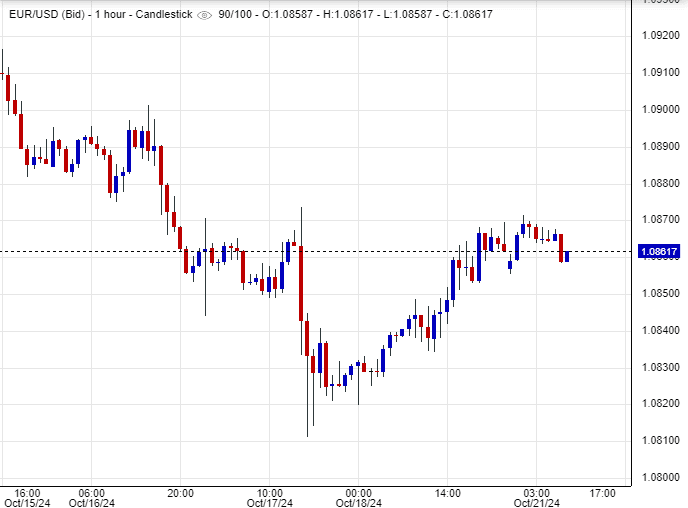
Task: Click the 14:00 time axis label
Action: pos(447,492)
